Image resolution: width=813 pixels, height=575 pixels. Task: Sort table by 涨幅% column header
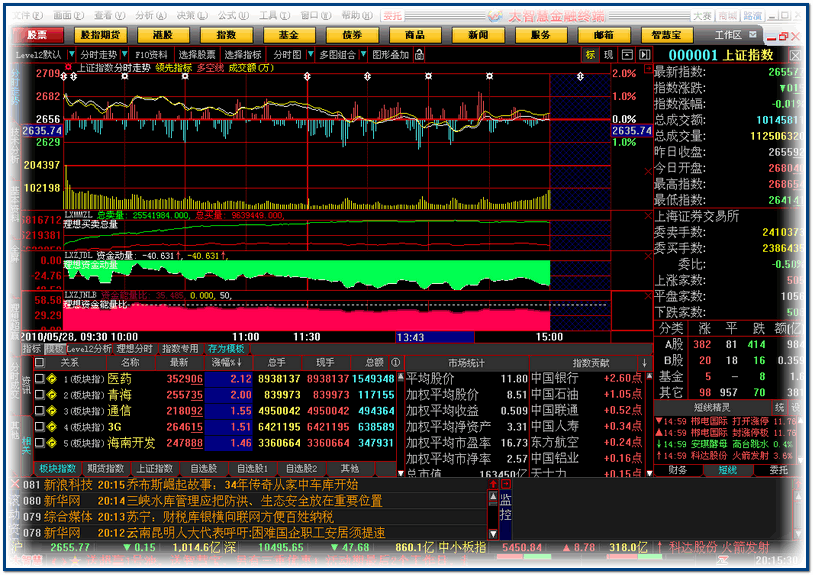(x=226, y=363)
